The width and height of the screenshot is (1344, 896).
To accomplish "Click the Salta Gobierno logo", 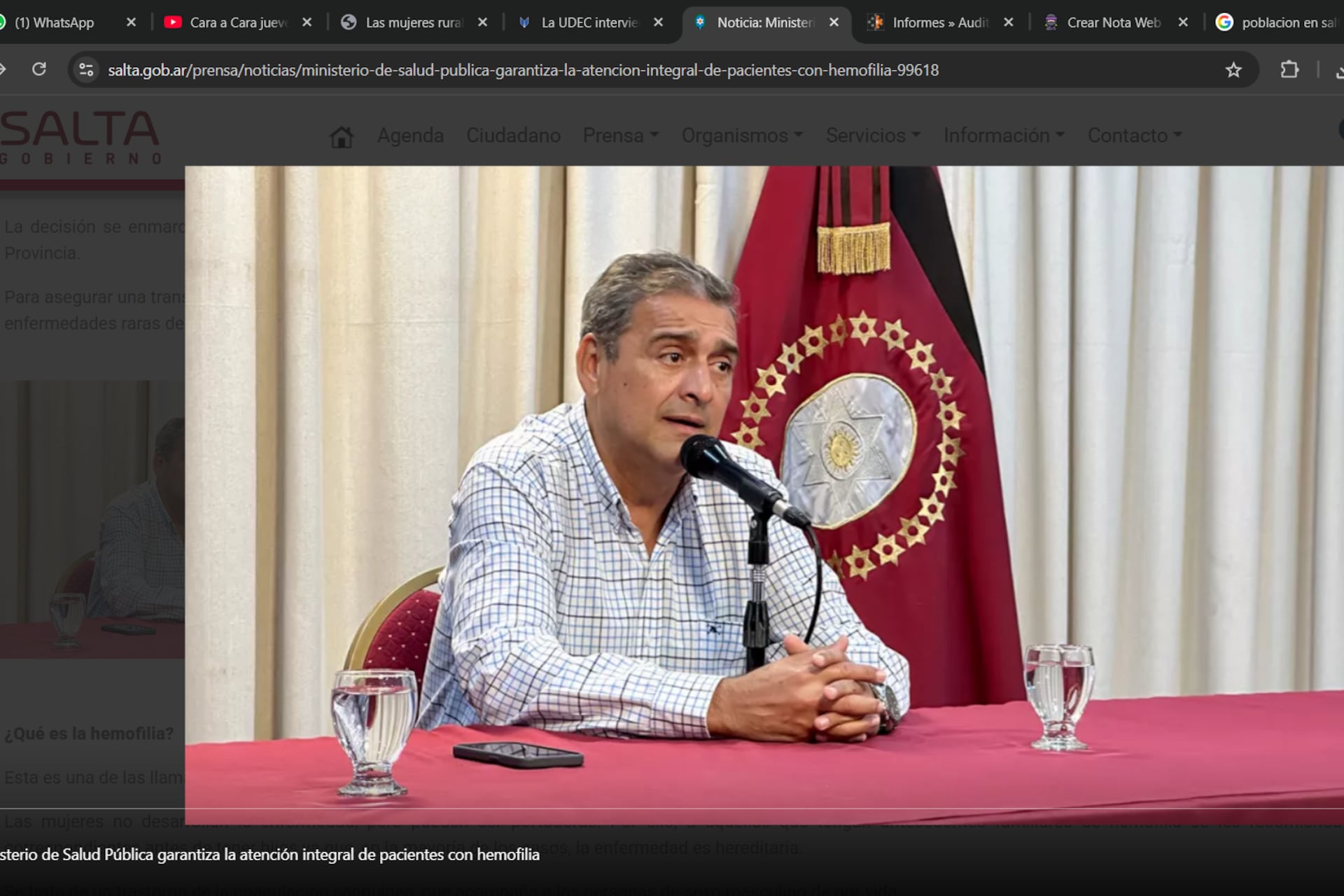I will coord(80,138).
